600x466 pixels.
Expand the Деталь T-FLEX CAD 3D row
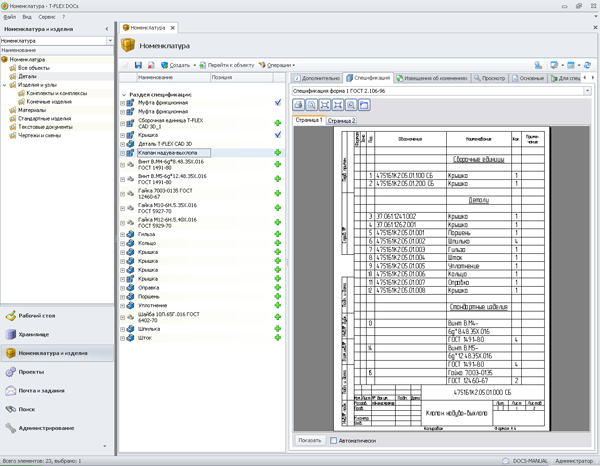pyautogui.click(x=122, y=144)
